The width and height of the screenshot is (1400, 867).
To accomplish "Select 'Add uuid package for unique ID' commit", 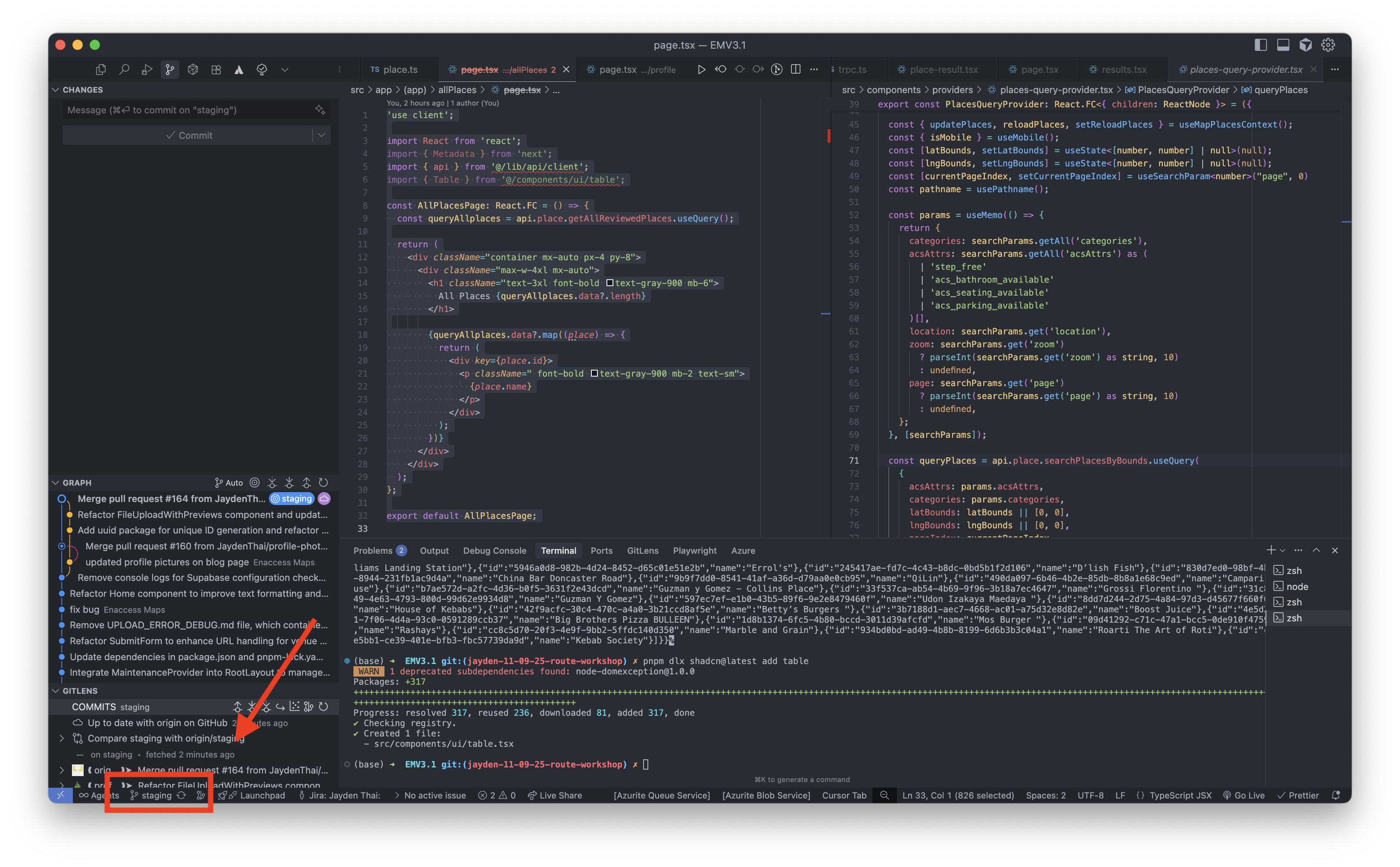I will [203, 530].
